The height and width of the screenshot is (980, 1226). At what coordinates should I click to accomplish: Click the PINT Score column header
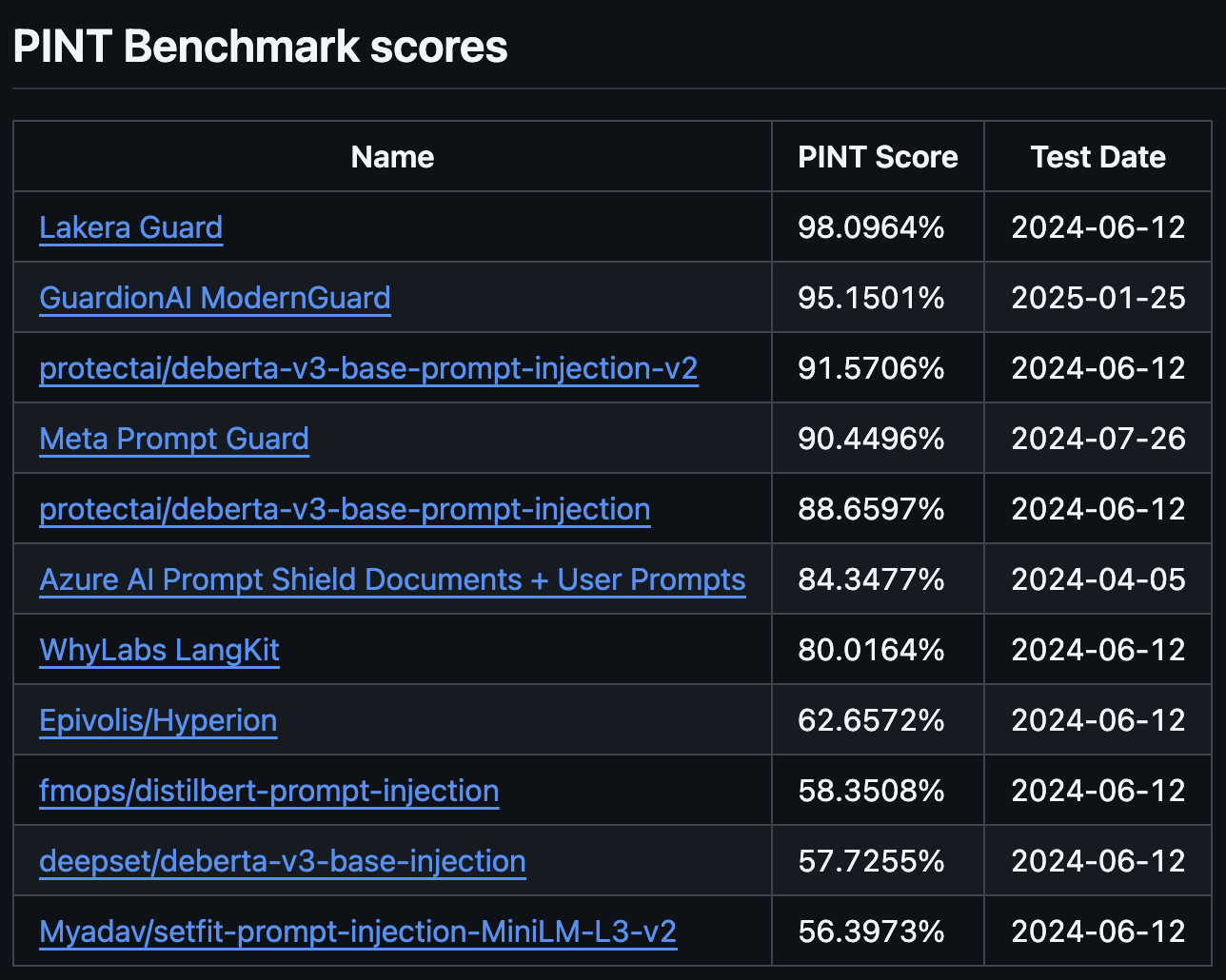tap(878, 157)
